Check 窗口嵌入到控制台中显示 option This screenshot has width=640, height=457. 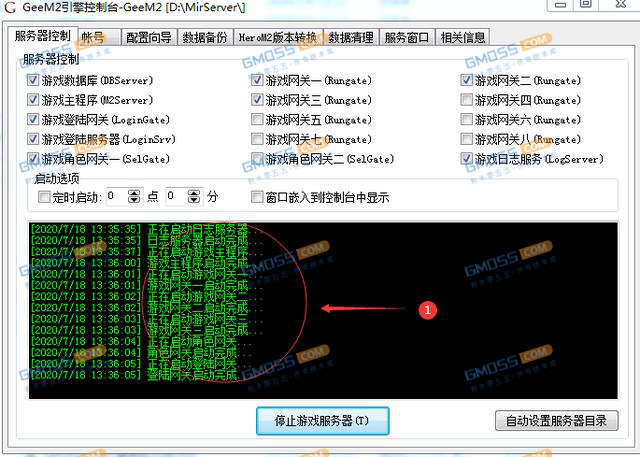point(257,197)
